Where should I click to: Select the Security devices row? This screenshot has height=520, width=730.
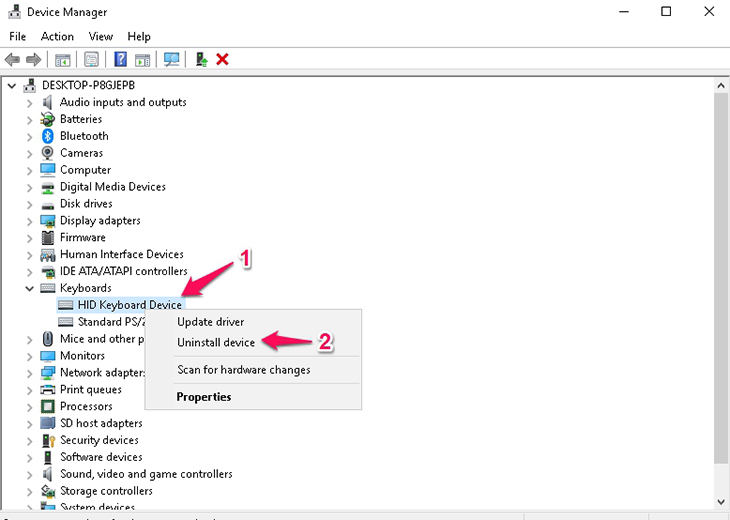90,440
